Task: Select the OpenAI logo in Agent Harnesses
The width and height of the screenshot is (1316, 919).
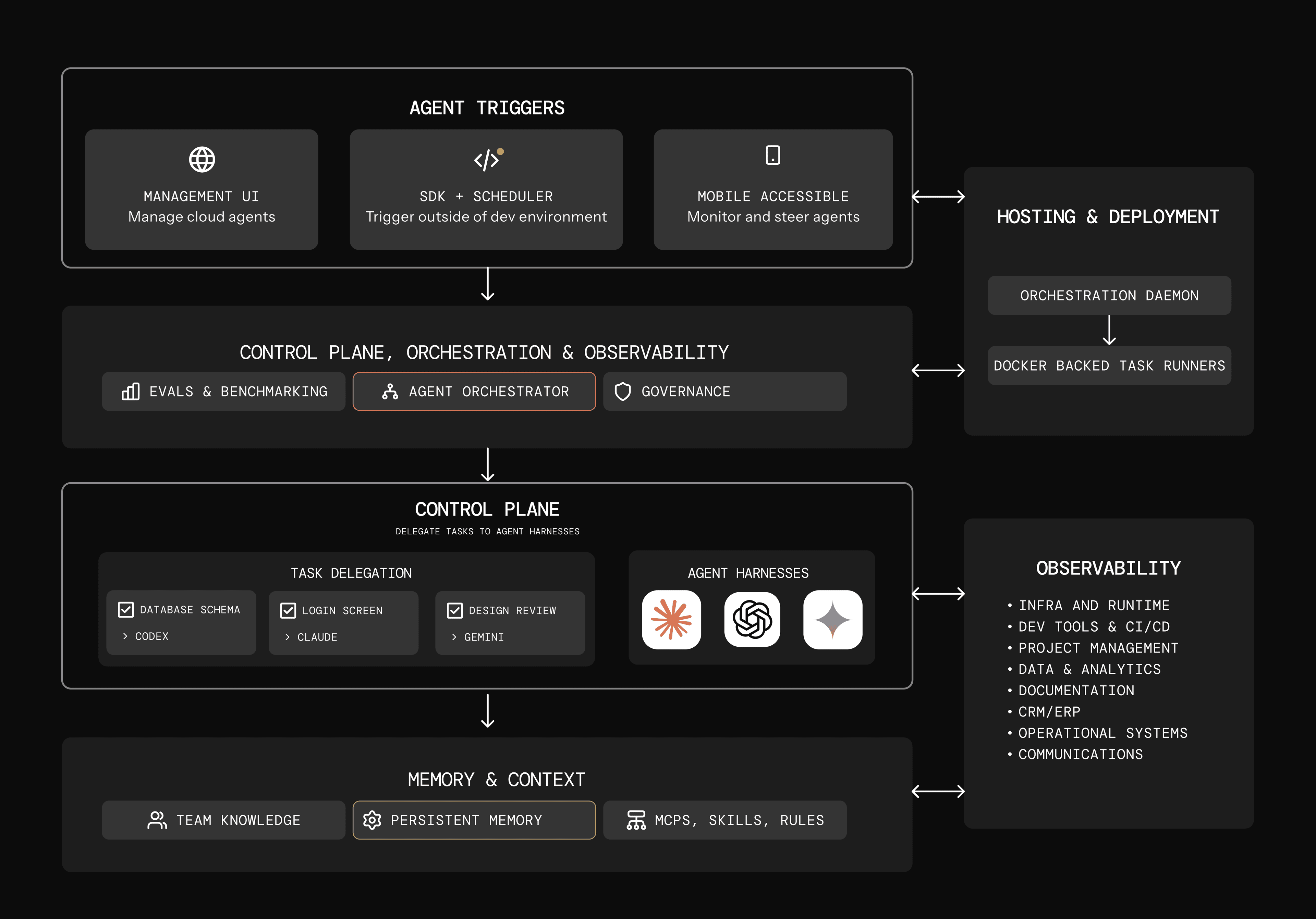Action: [752, 620]
